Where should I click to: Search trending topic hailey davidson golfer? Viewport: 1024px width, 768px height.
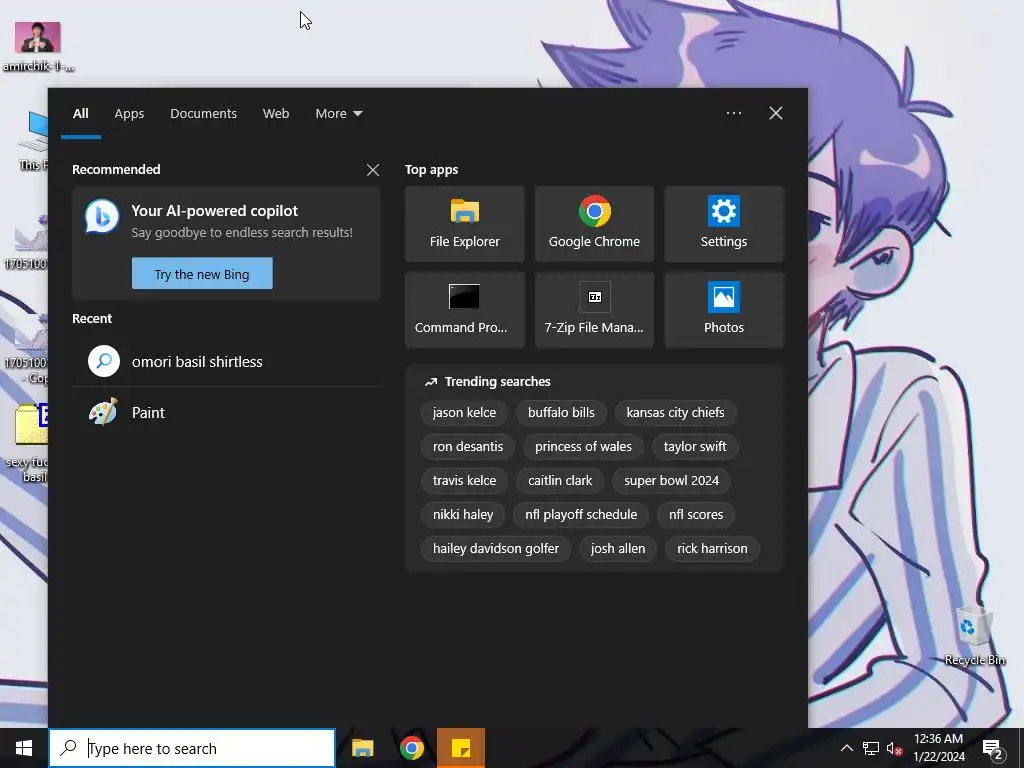(496, 549)
